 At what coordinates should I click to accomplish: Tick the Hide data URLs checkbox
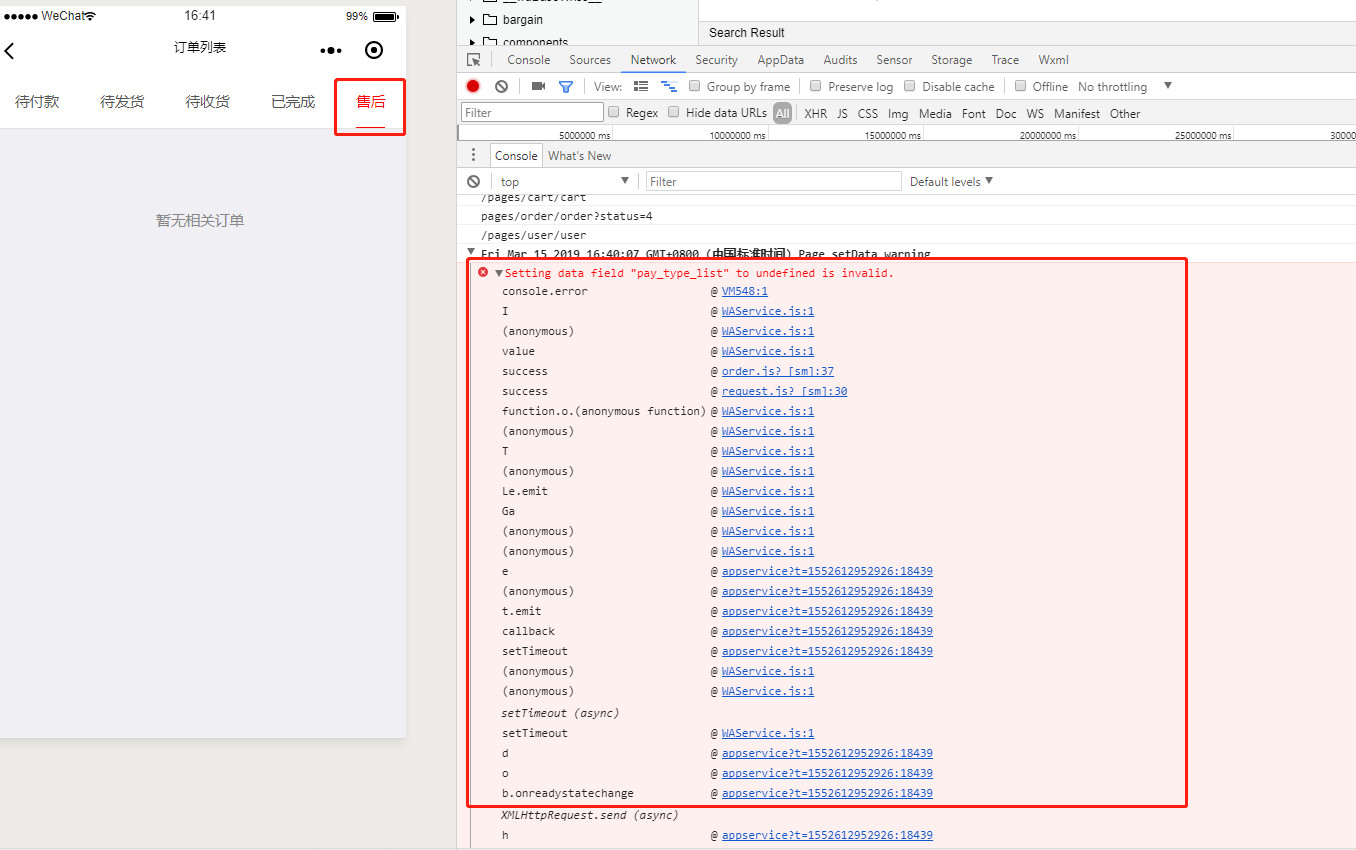[674, 113]
